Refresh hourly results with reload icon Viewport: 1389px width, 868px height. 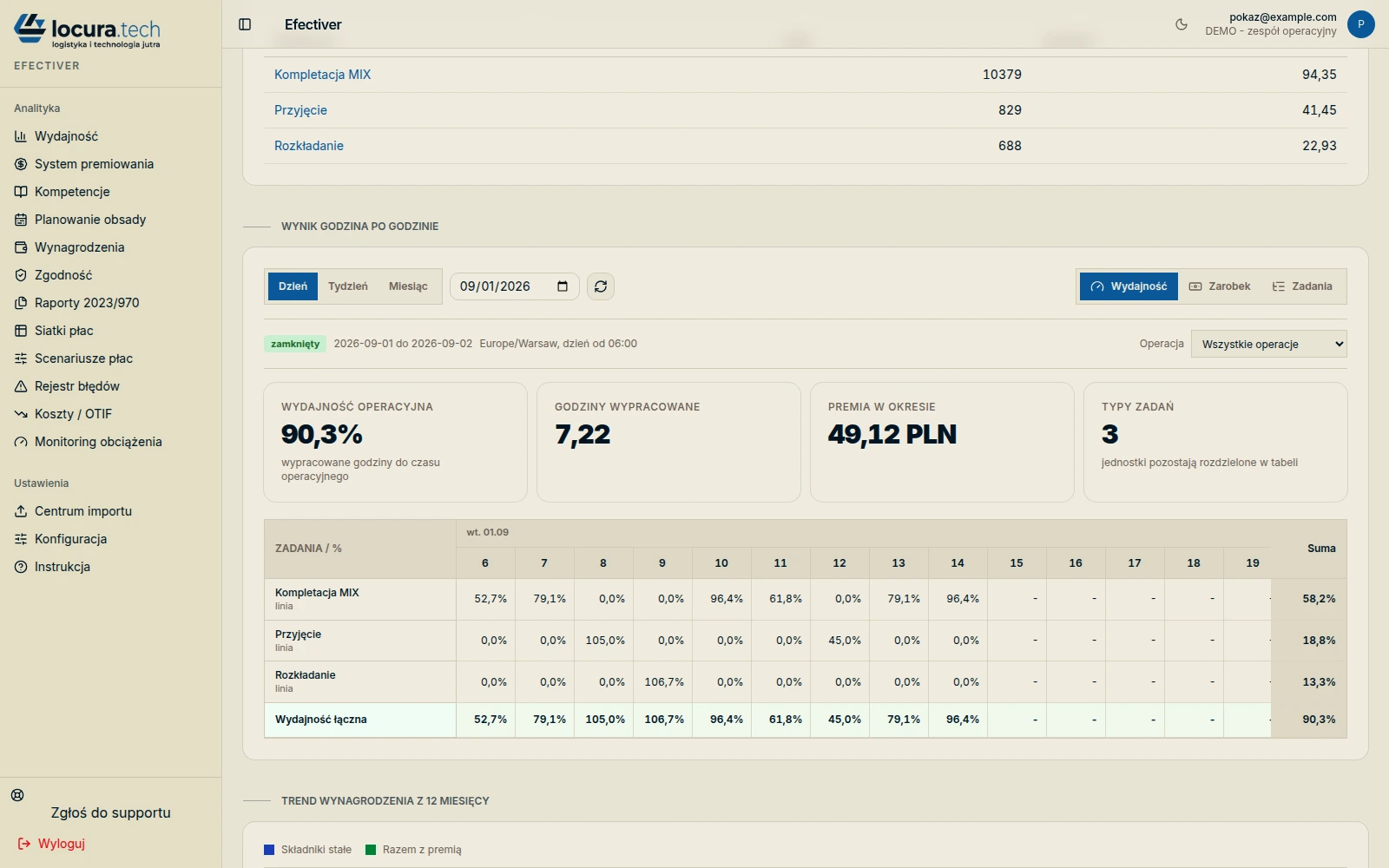tap(601, 286)
